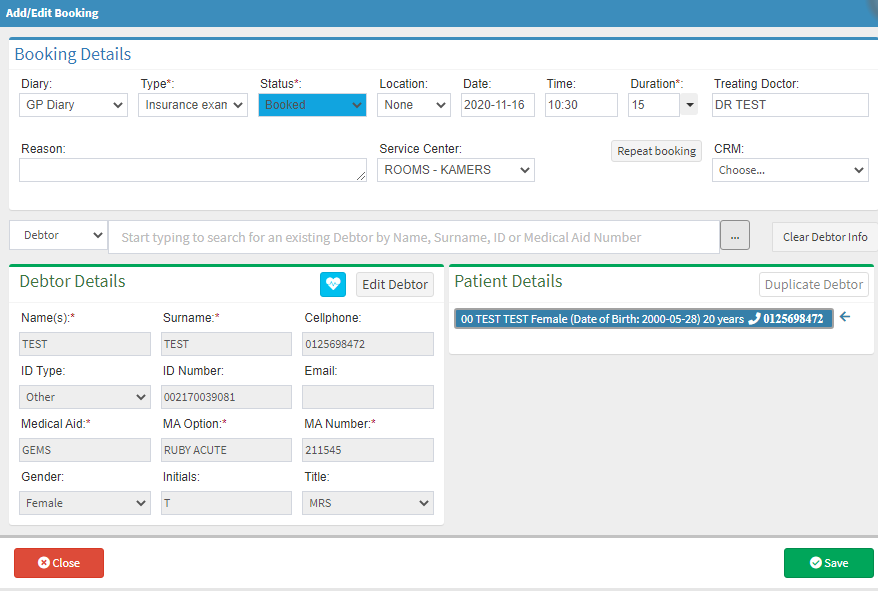Viewport: 878px width, 591px height.
Task: Click Clear Debtor Info button
Action: (824, 237)
